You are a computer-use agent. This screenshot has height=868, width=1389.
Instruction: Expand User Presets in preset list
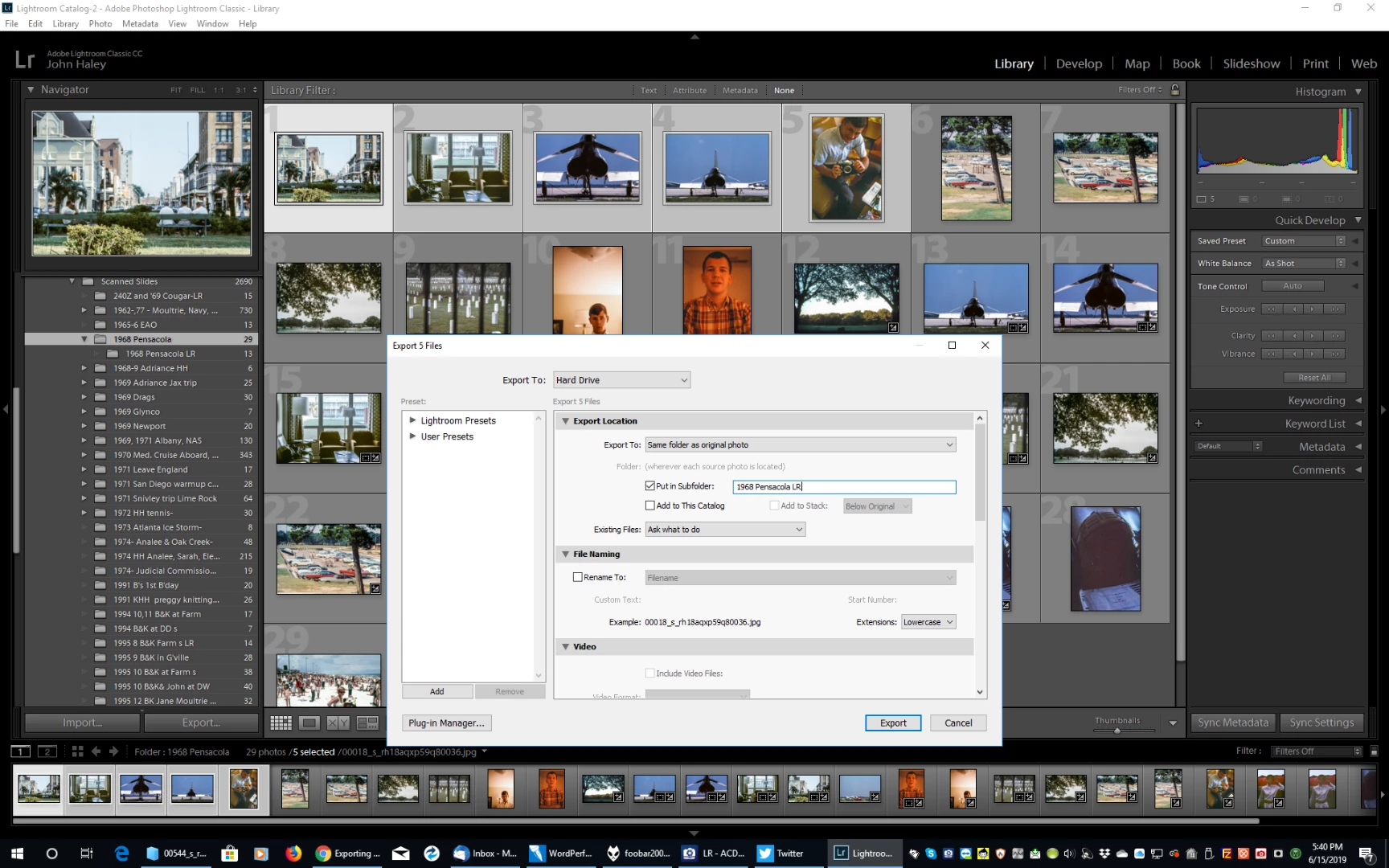pos(413,436)
